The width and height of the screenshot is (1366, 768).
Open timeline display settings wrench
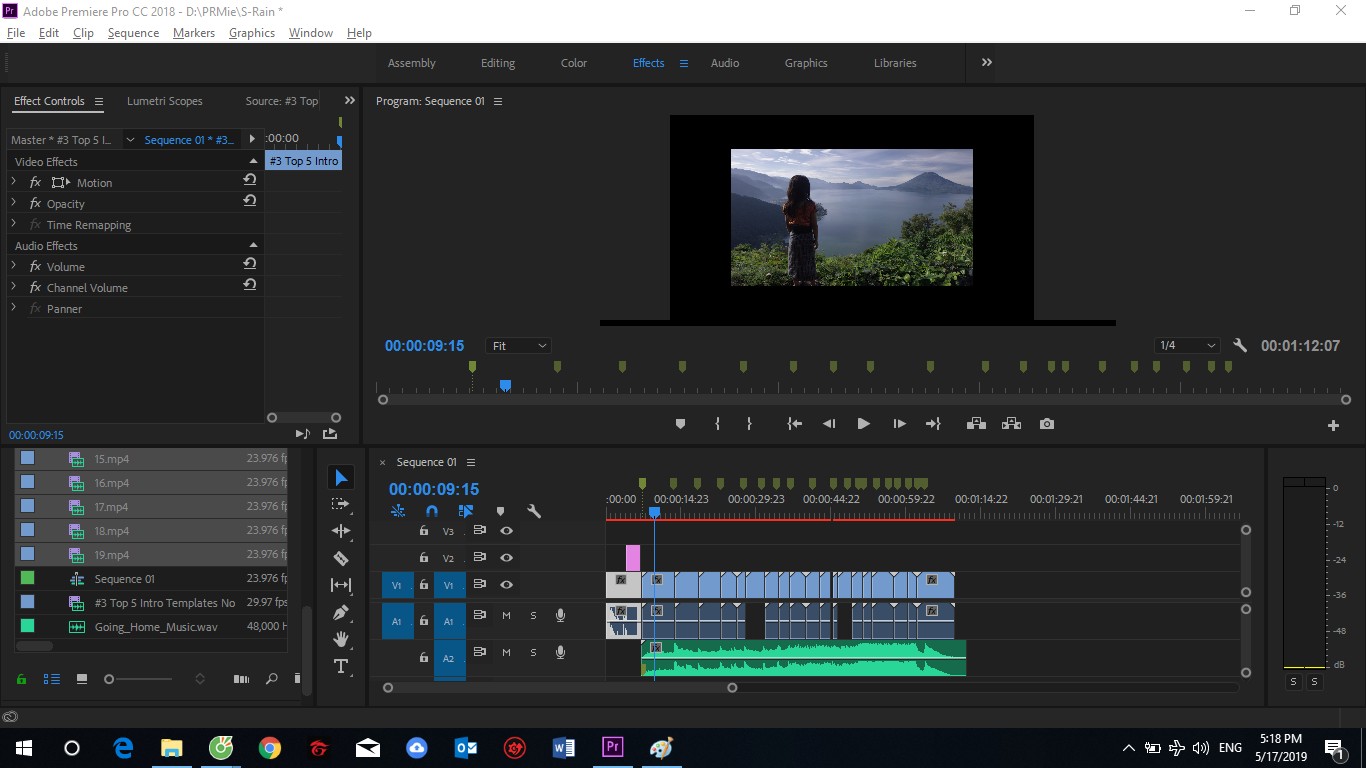pyautogui.click(x=534, y=511)
